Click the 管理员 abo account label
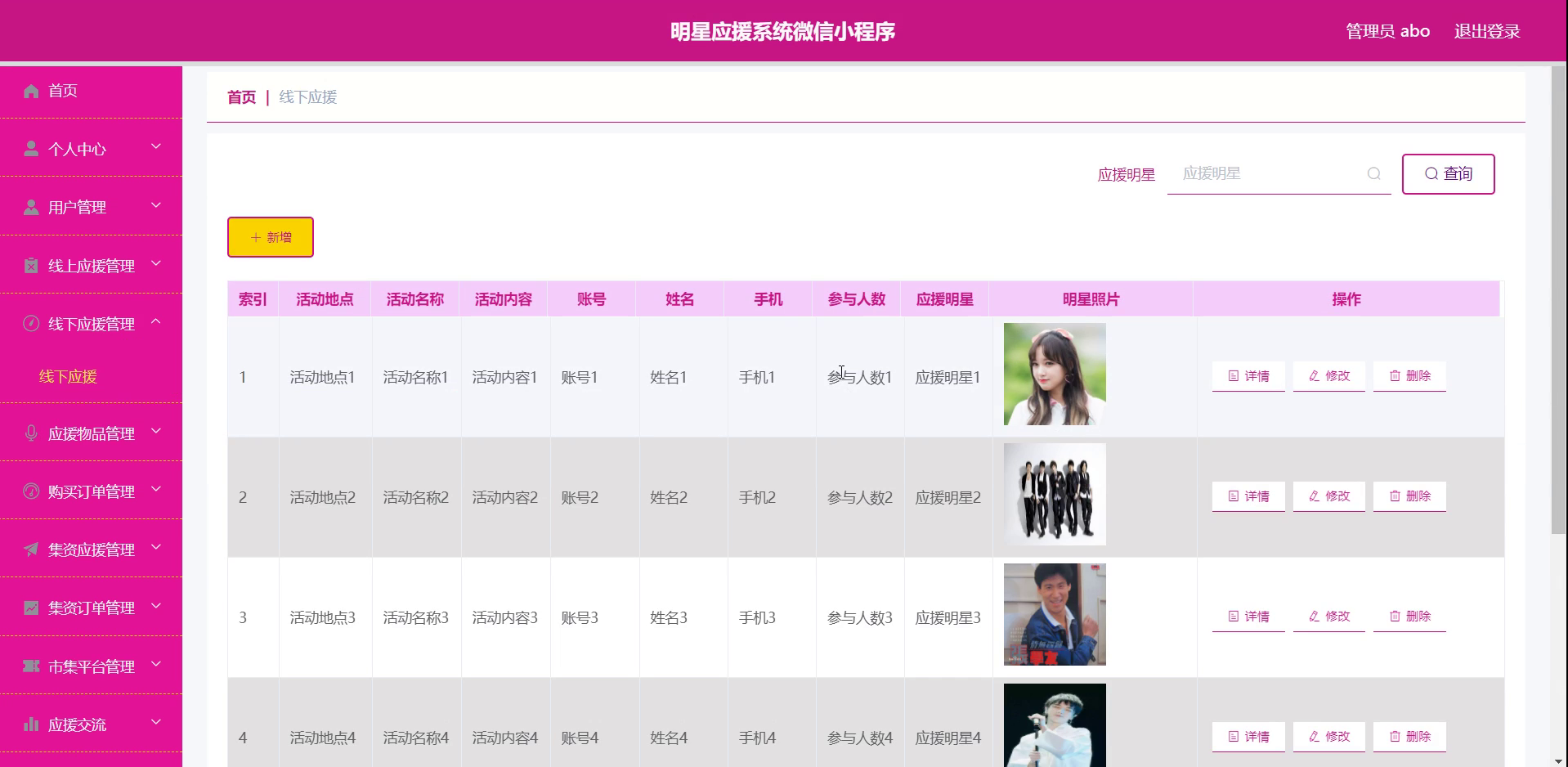 1387,31
